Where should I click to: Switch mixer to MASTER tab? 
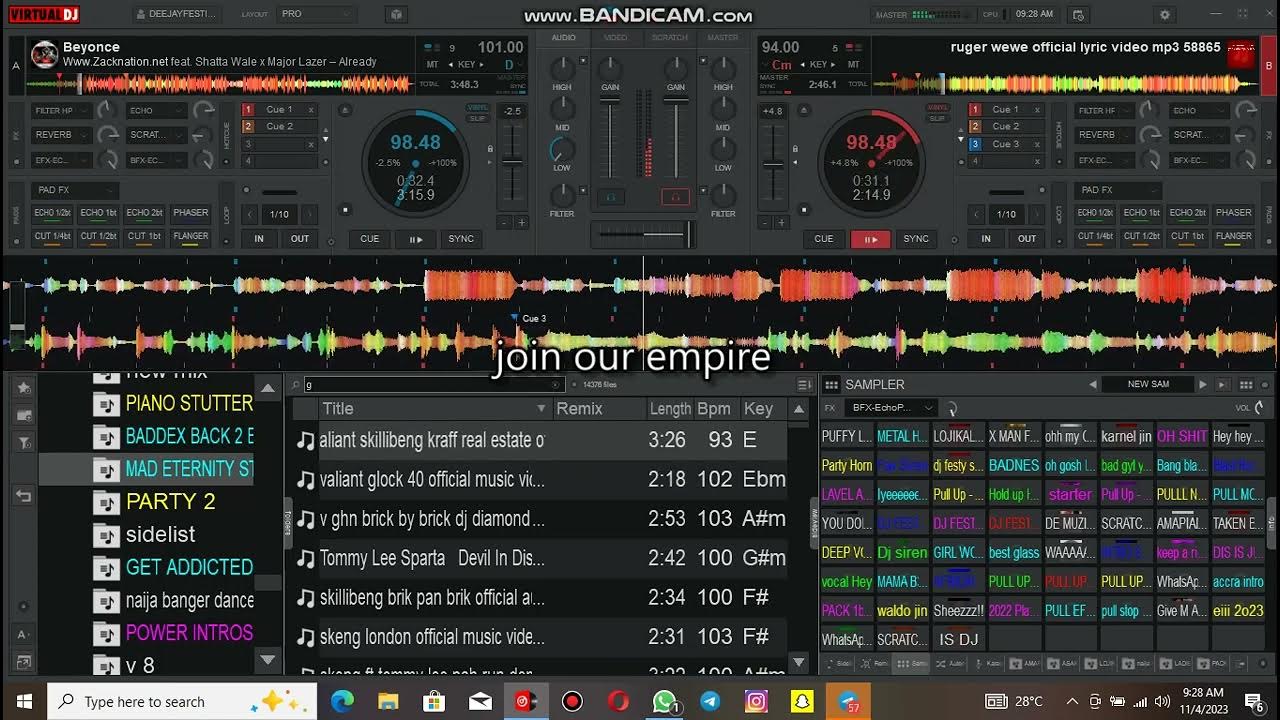click(722, 38)
